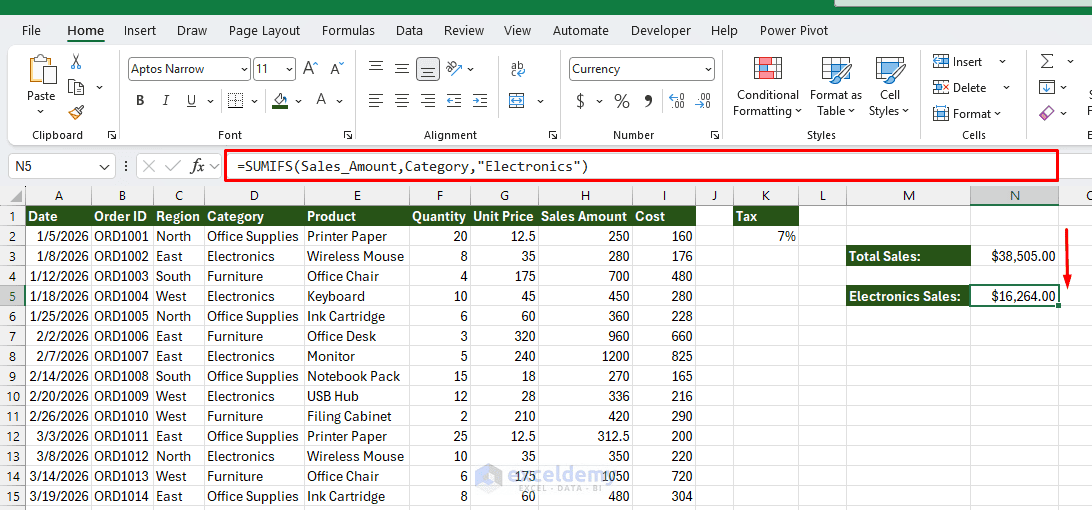
Task: Set Top Align vertical alignment
Action: (x=376, y=68)
